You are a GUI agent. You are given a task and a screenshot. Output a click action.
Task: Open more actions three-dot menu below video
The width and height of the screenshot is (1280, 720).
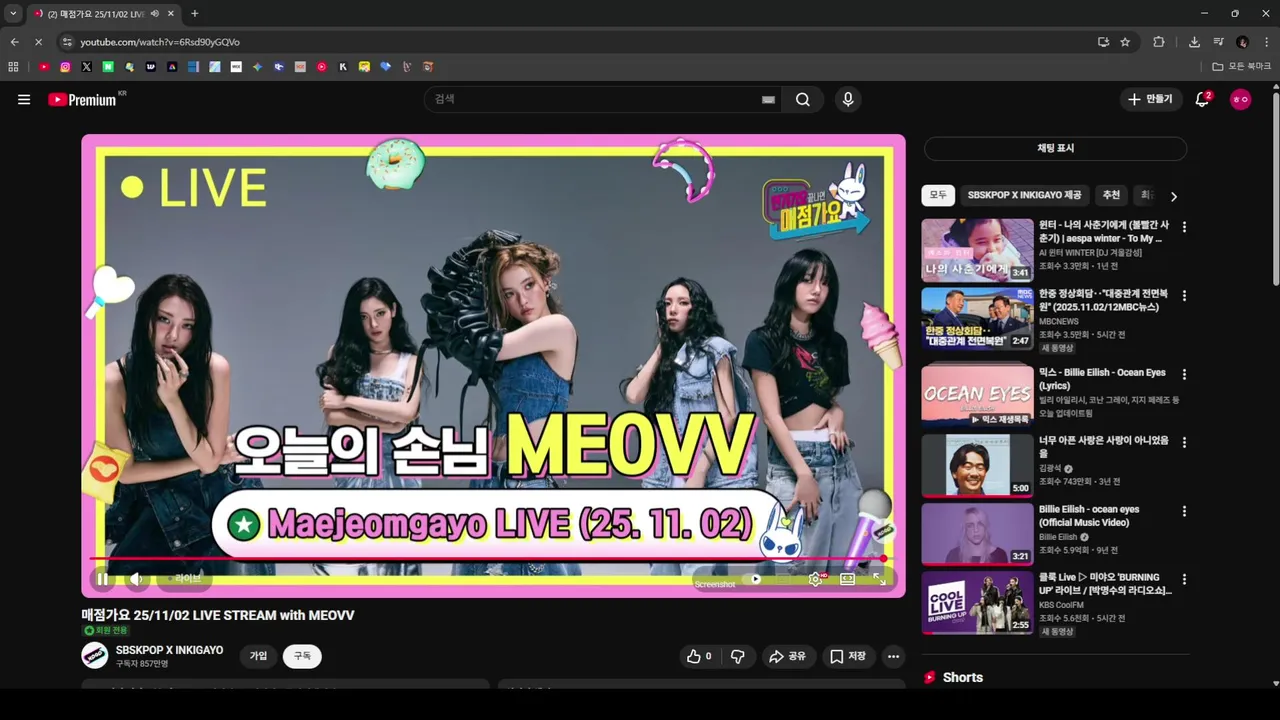[894, 657]
